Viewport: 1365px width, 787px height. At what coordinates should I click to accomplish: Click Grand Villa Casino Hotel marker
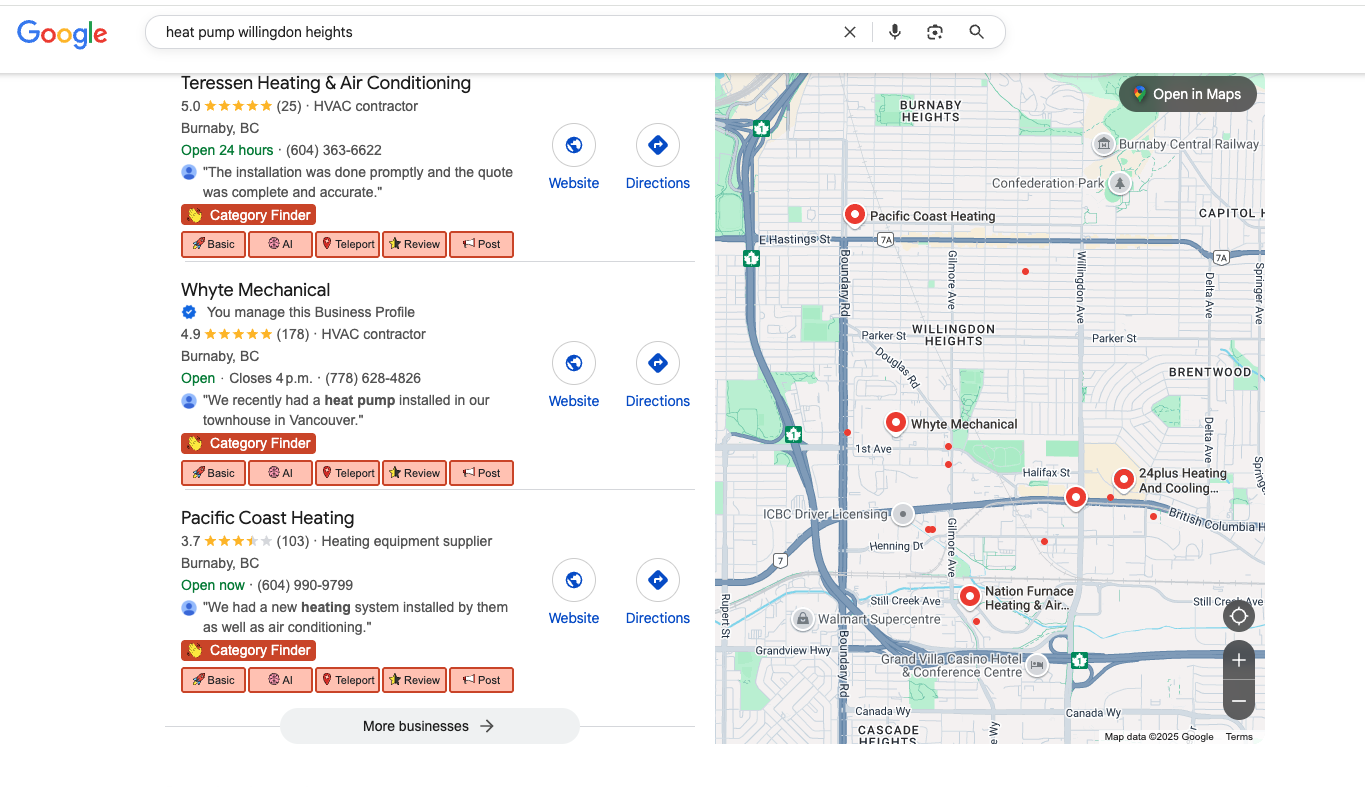[1037, 664]
